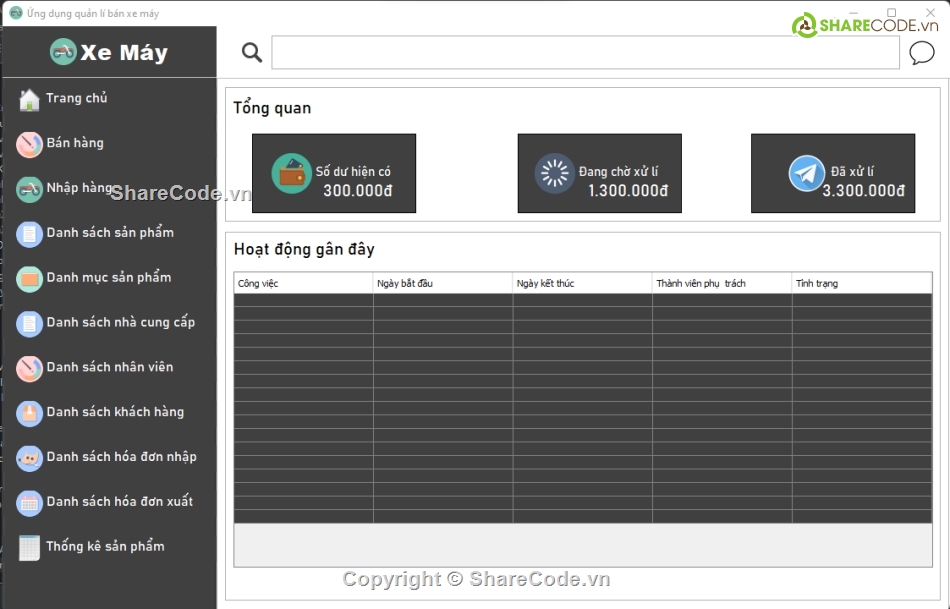Image resolution: width=950 pixels, height=609 pixels.
Task: Show Danh sách nhân viên page
Action: point(110,367)
